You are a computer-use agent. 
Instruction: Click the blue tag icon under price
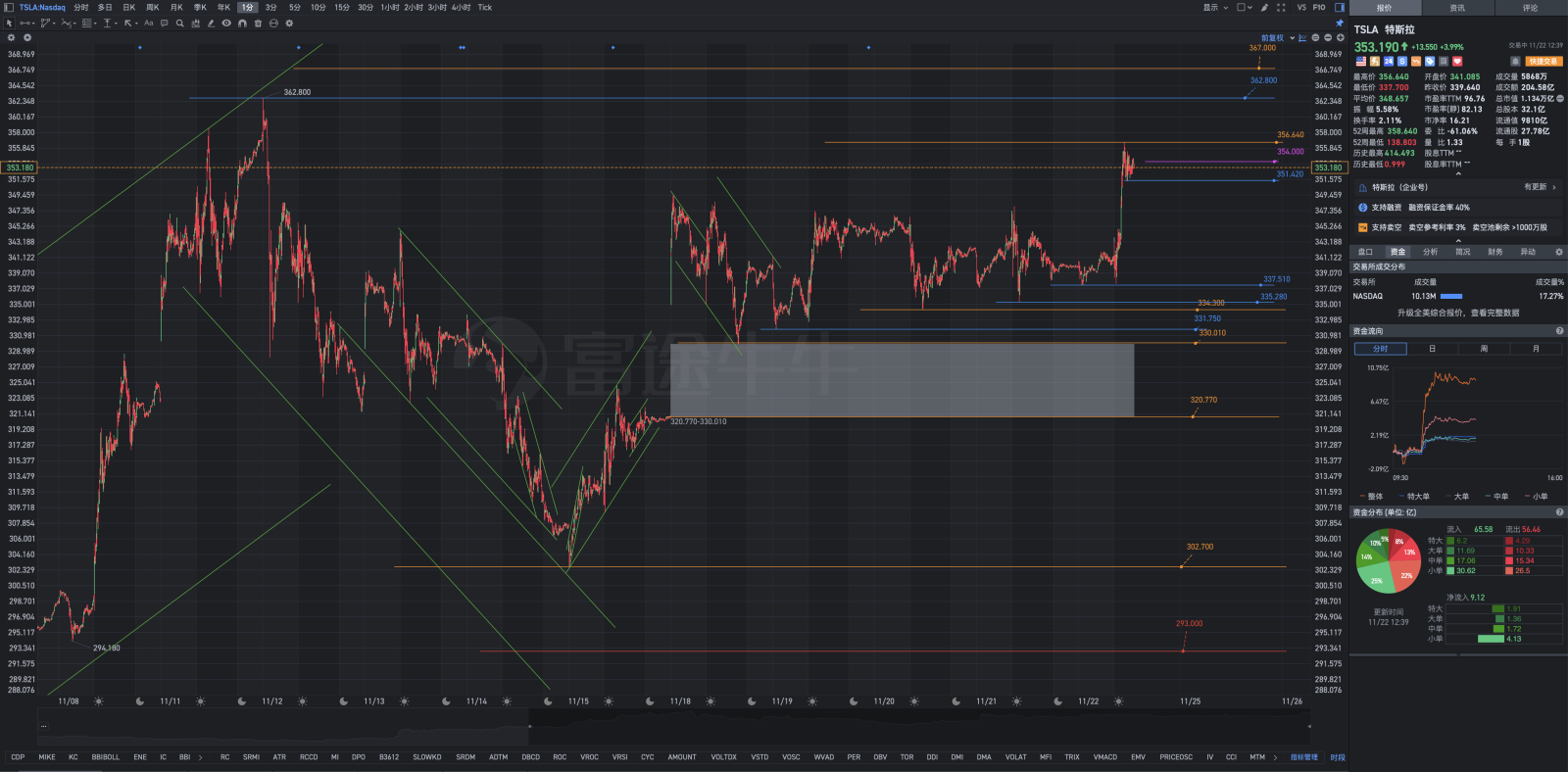1430,61
